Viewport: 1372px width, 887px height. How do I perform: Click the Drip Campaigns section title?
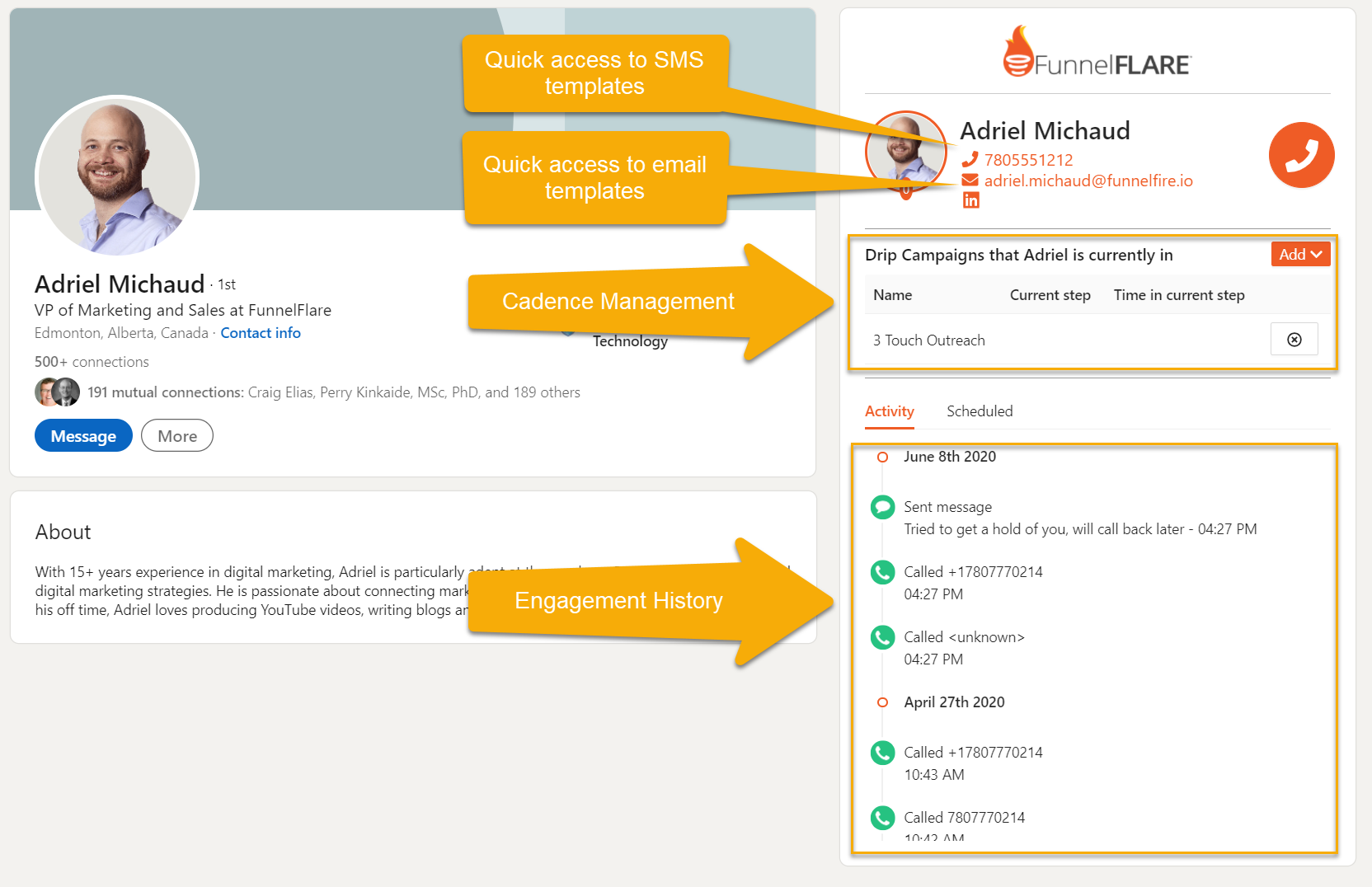pyautogui.click(x=1018, y=256)
